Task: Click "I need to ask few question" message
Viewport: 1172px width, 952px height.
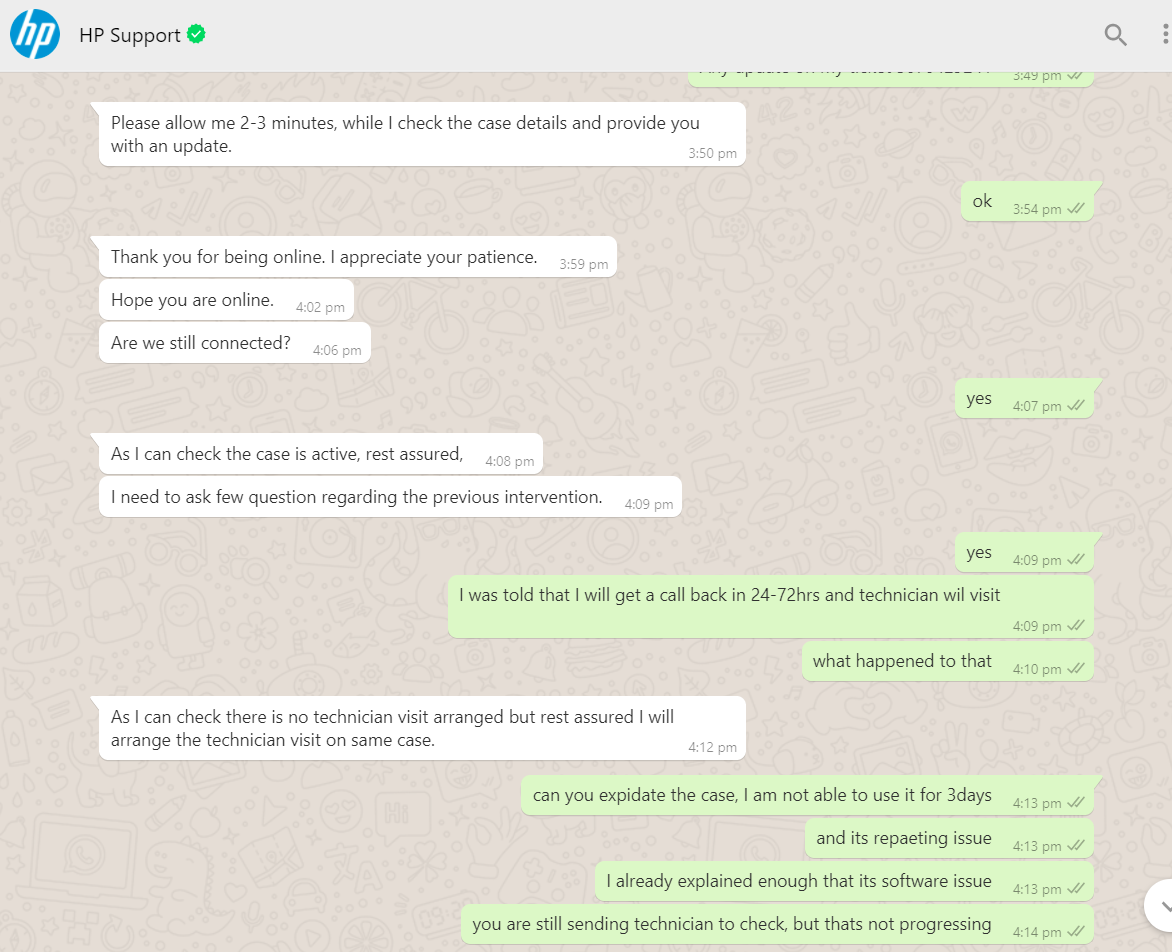Action: click(x=357, y=497)
